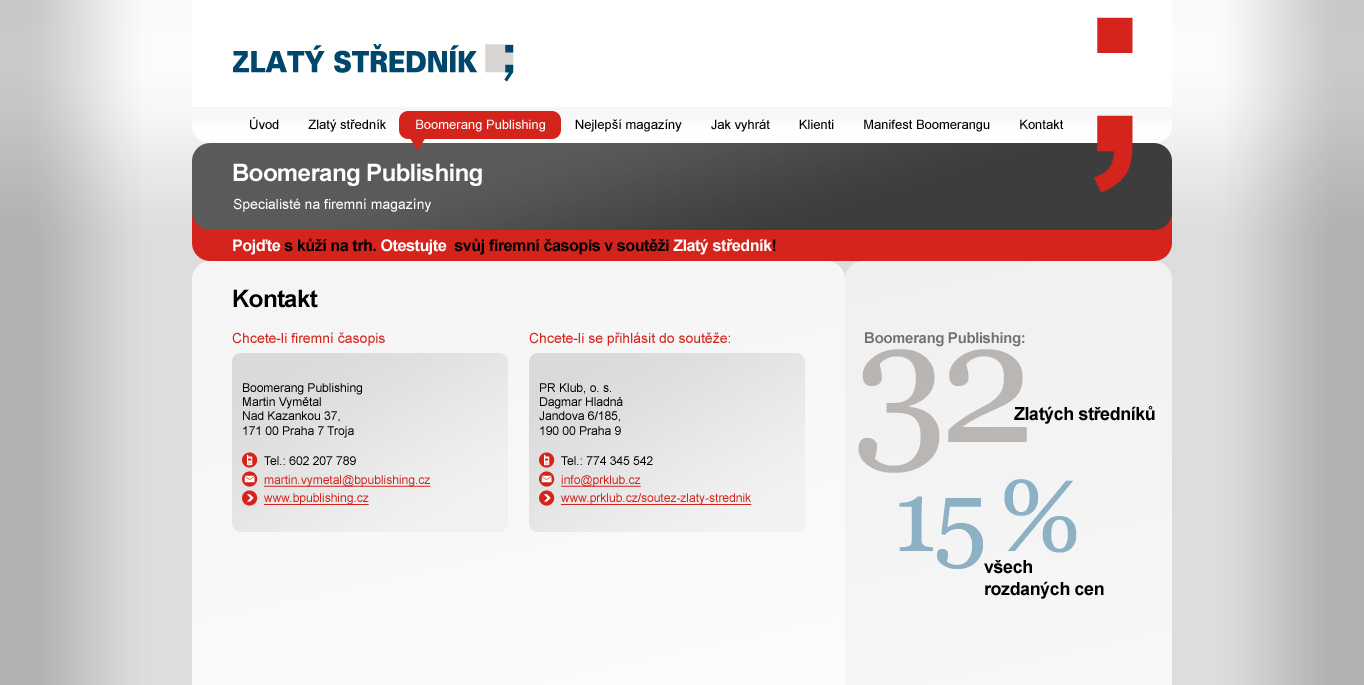Image resolution: width=1364 pixels, height=685 pixels.
Task: Click phone icon beside Tel.: 774 345 542
Action: 547,461
